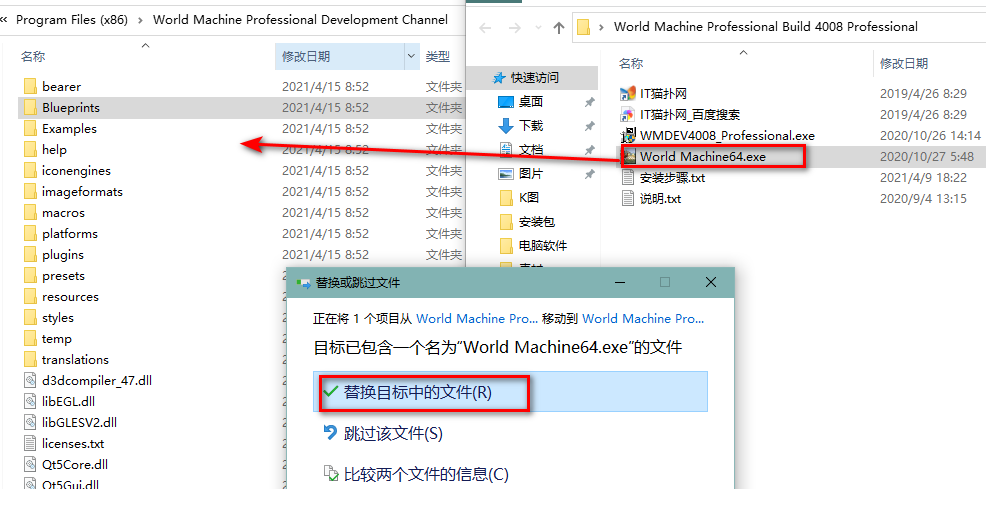Select the help folder icon
Screen dimensions: 986x508
coord(30,150)
